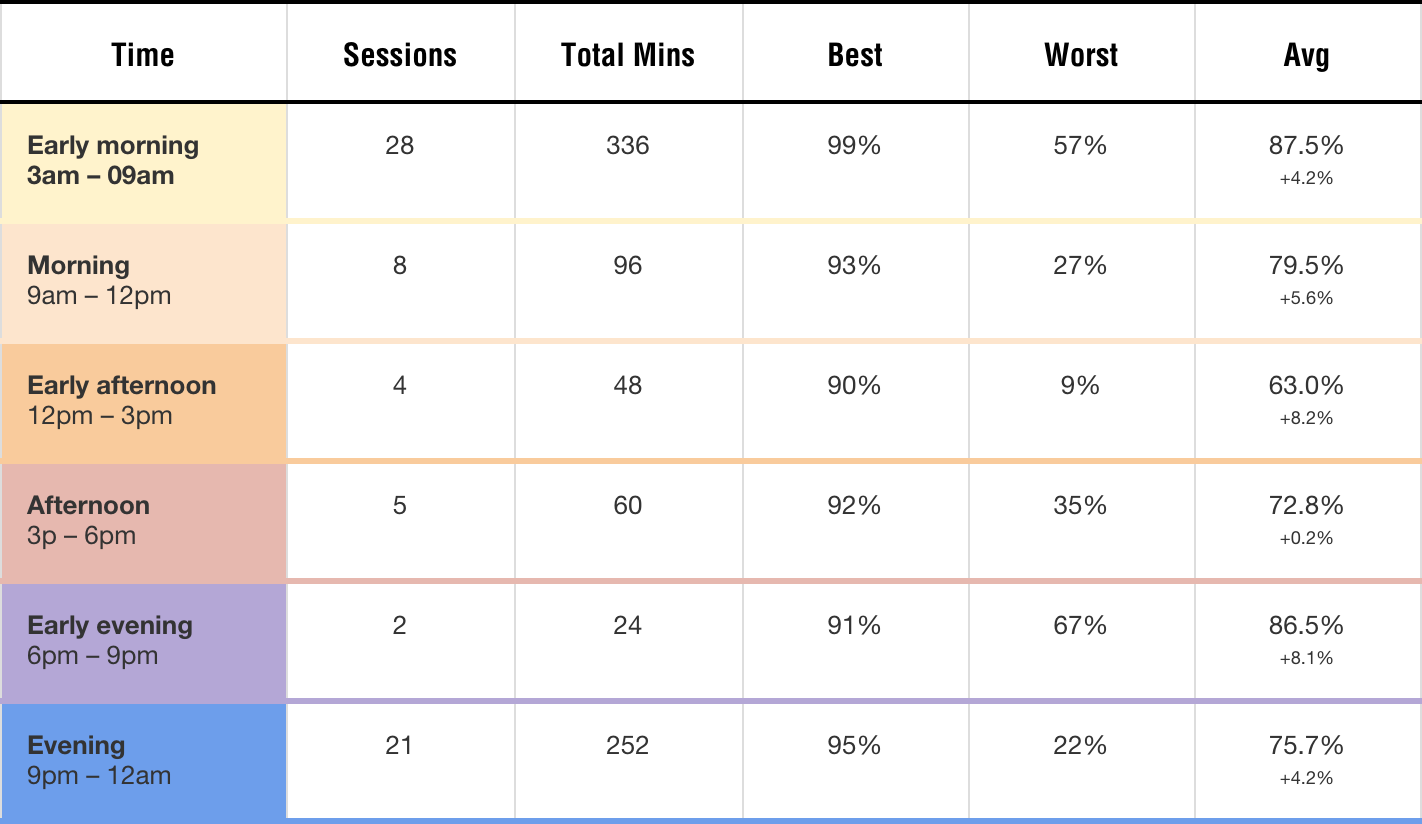Click the Time column header
The image size is (1422, 824).
(x=143, y=55)
